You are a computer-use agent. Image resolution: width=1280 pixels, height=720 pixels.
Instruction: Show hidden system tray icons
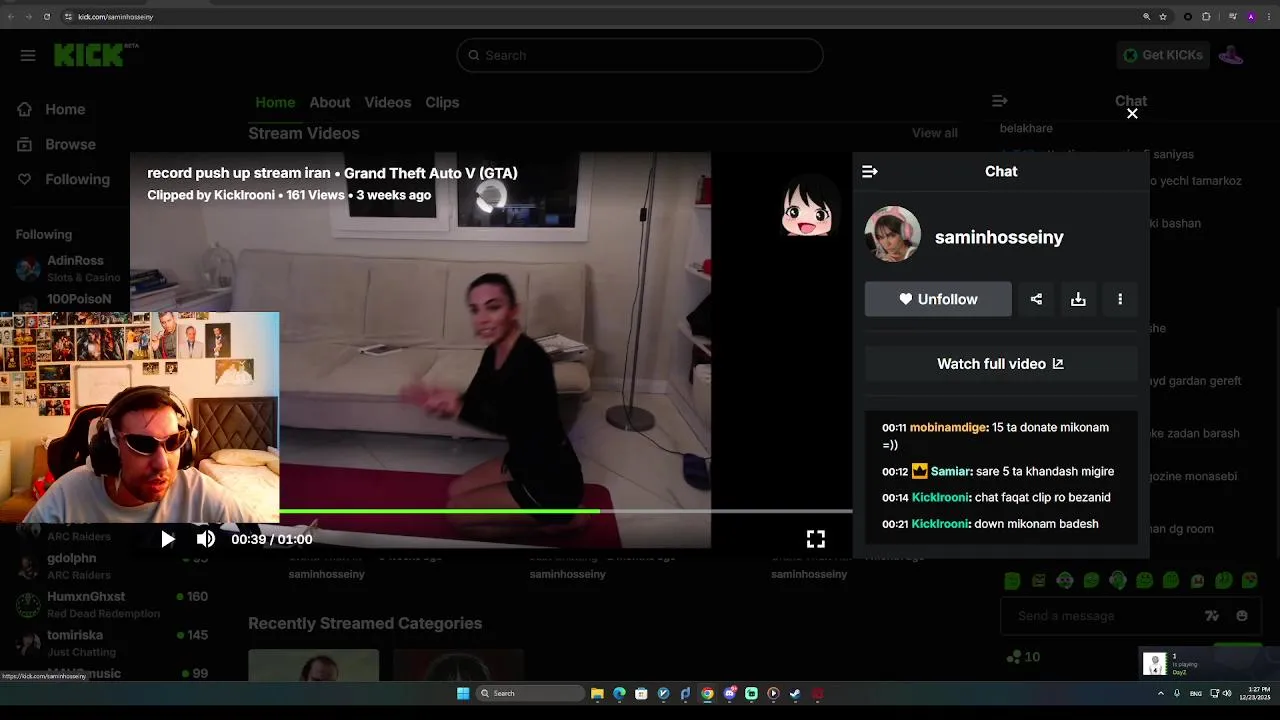pyautogui.click(x=1161, y=693)
